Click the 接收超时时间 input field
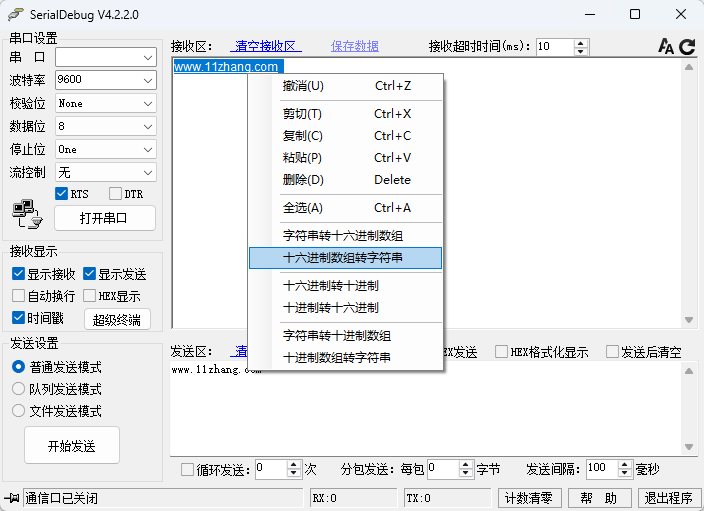This screenshot has width=704, height=511. click(555, 47)
